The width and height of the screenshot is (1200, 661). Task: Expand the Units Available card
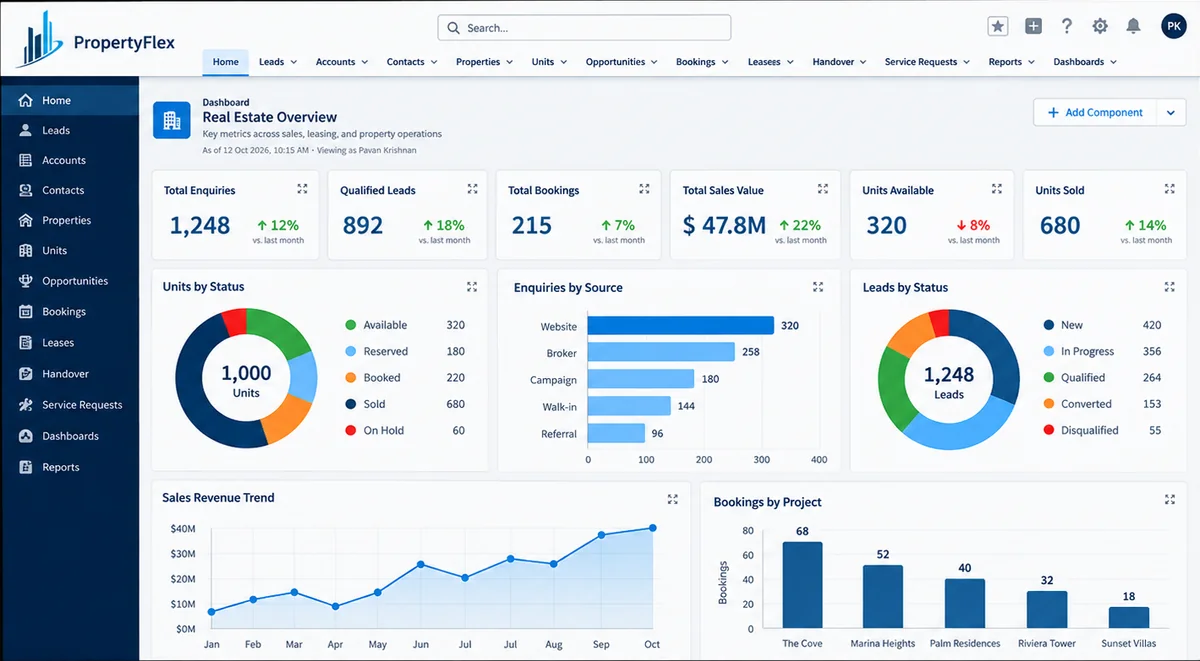[x=997, y=189]
